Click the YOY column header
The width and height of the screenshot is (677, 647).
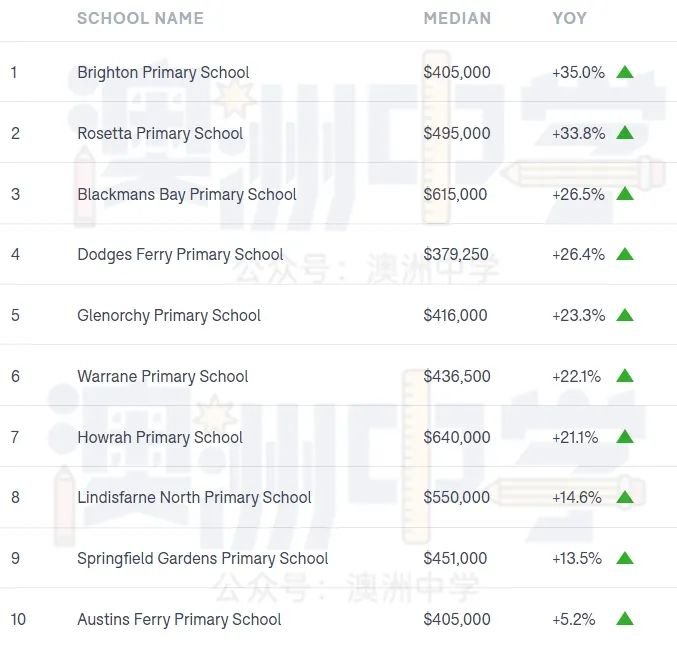pos(569,18)
